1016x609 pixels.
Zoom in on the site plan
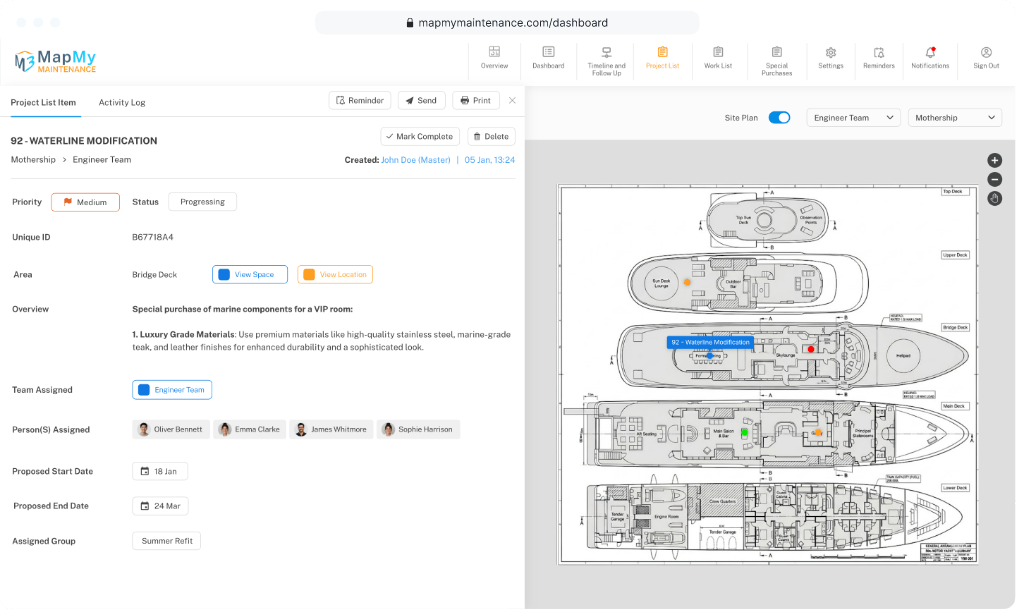click(995, 160)
